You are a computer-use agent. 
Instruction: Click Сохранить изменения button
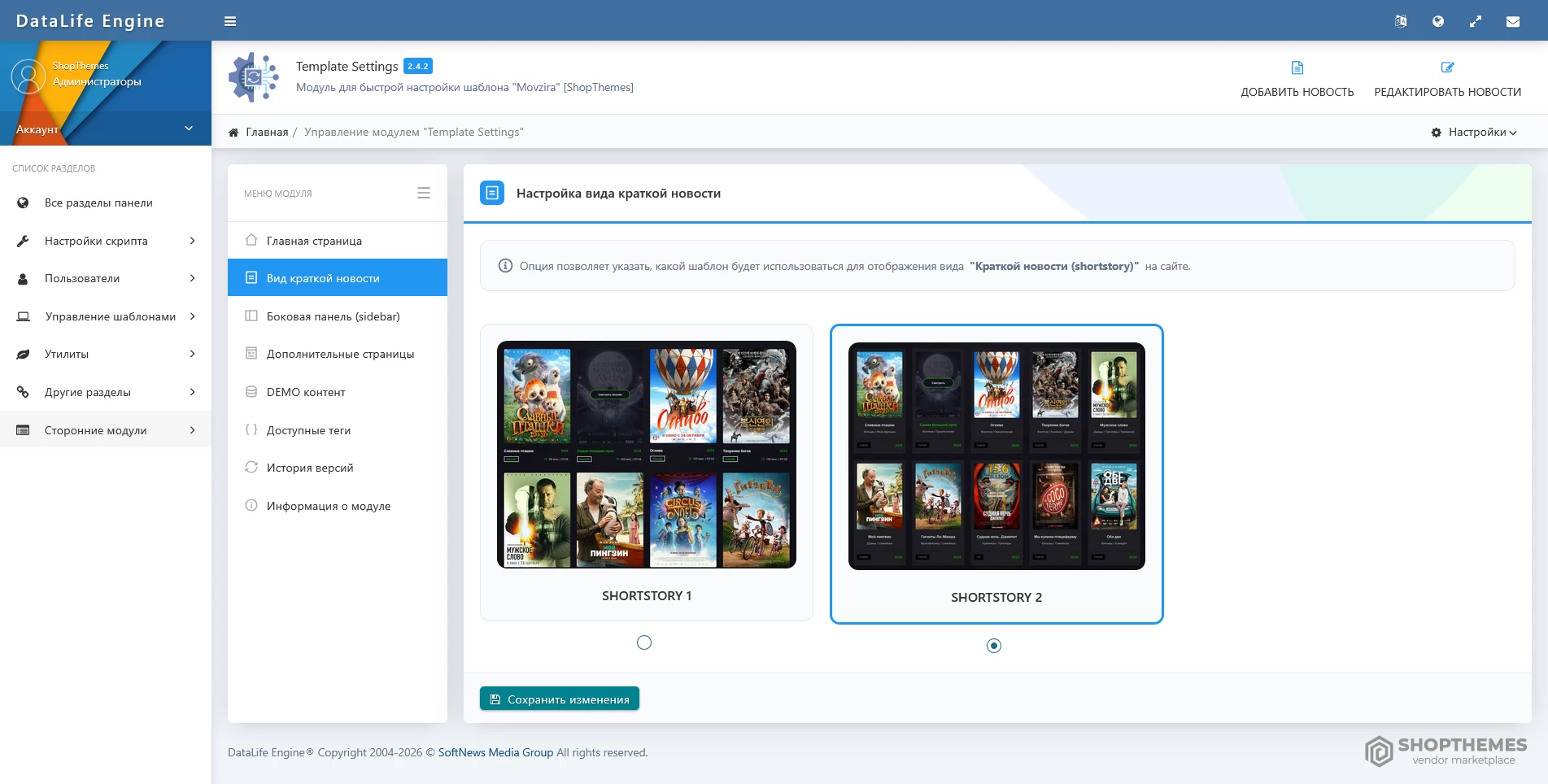[560, 699]
